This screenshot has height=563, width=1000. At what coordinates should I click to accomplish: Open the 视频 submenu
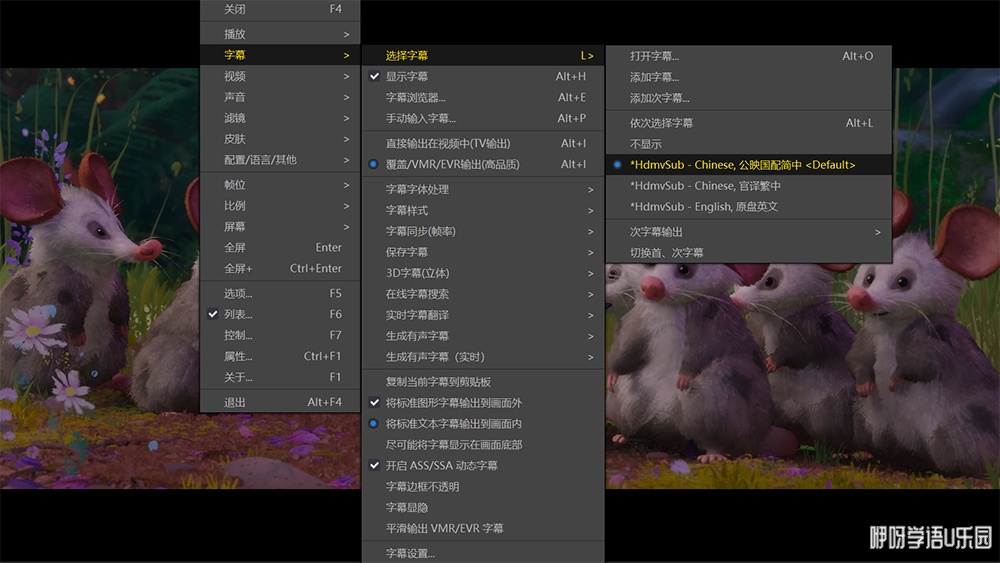pos(235,77)
